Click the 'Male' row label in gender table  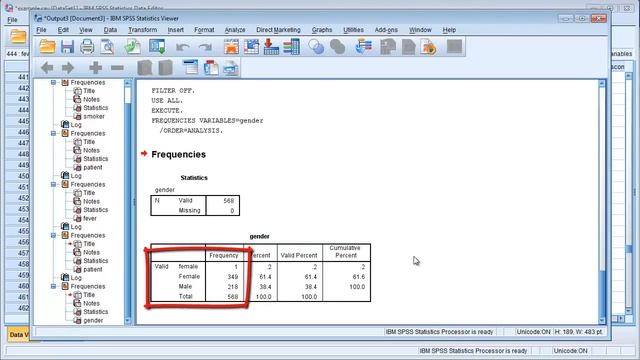(185, 286)
